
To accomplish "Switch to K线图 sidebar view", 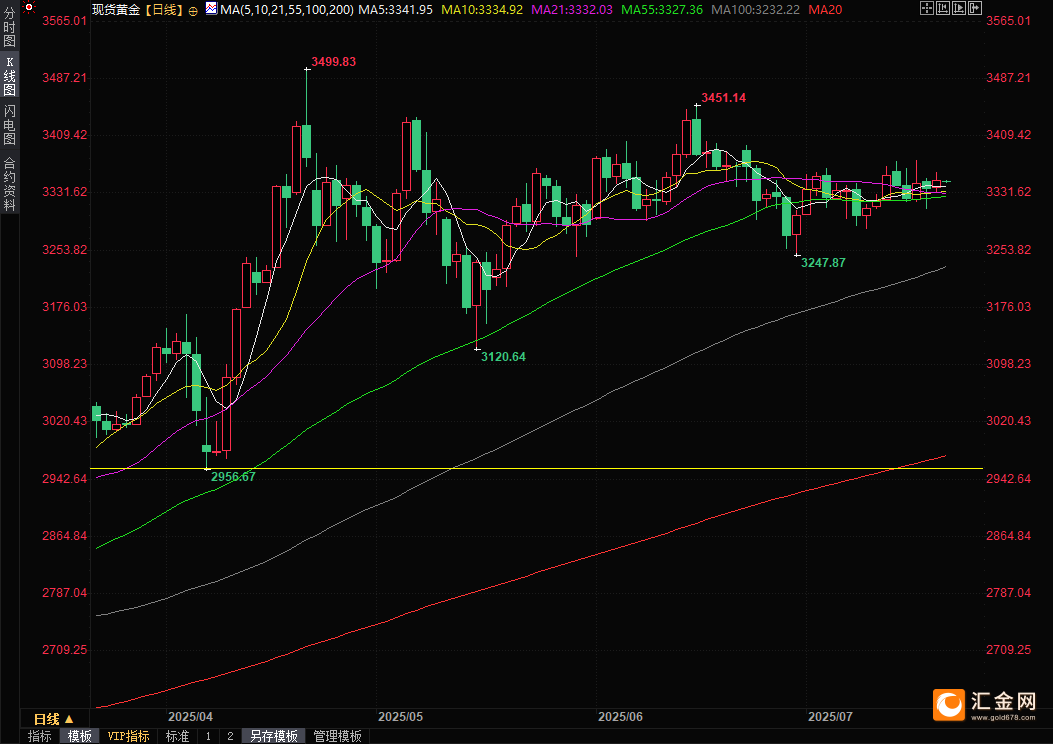I will (9, 76).
